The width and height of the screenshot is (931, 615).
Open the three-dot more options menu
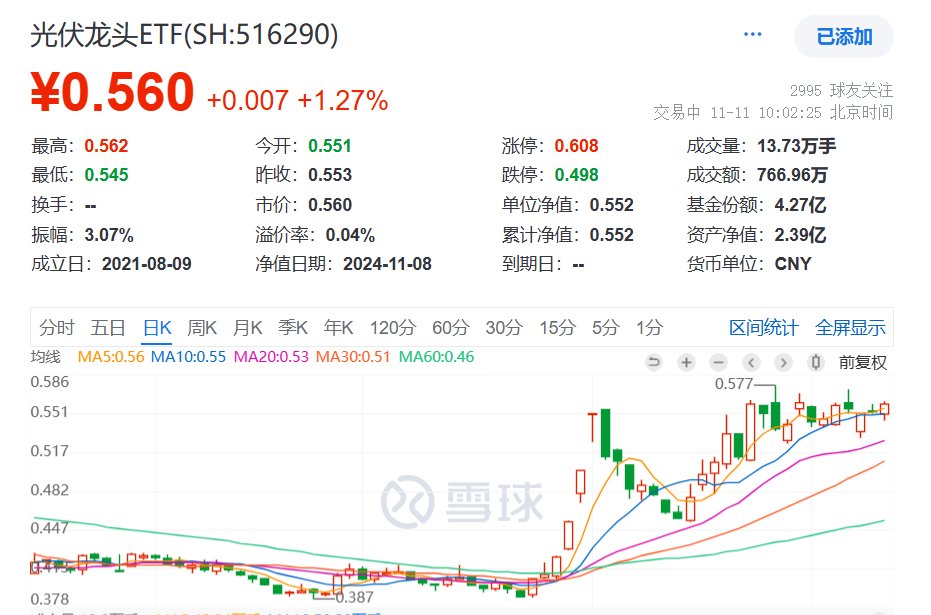pos(752,34)
